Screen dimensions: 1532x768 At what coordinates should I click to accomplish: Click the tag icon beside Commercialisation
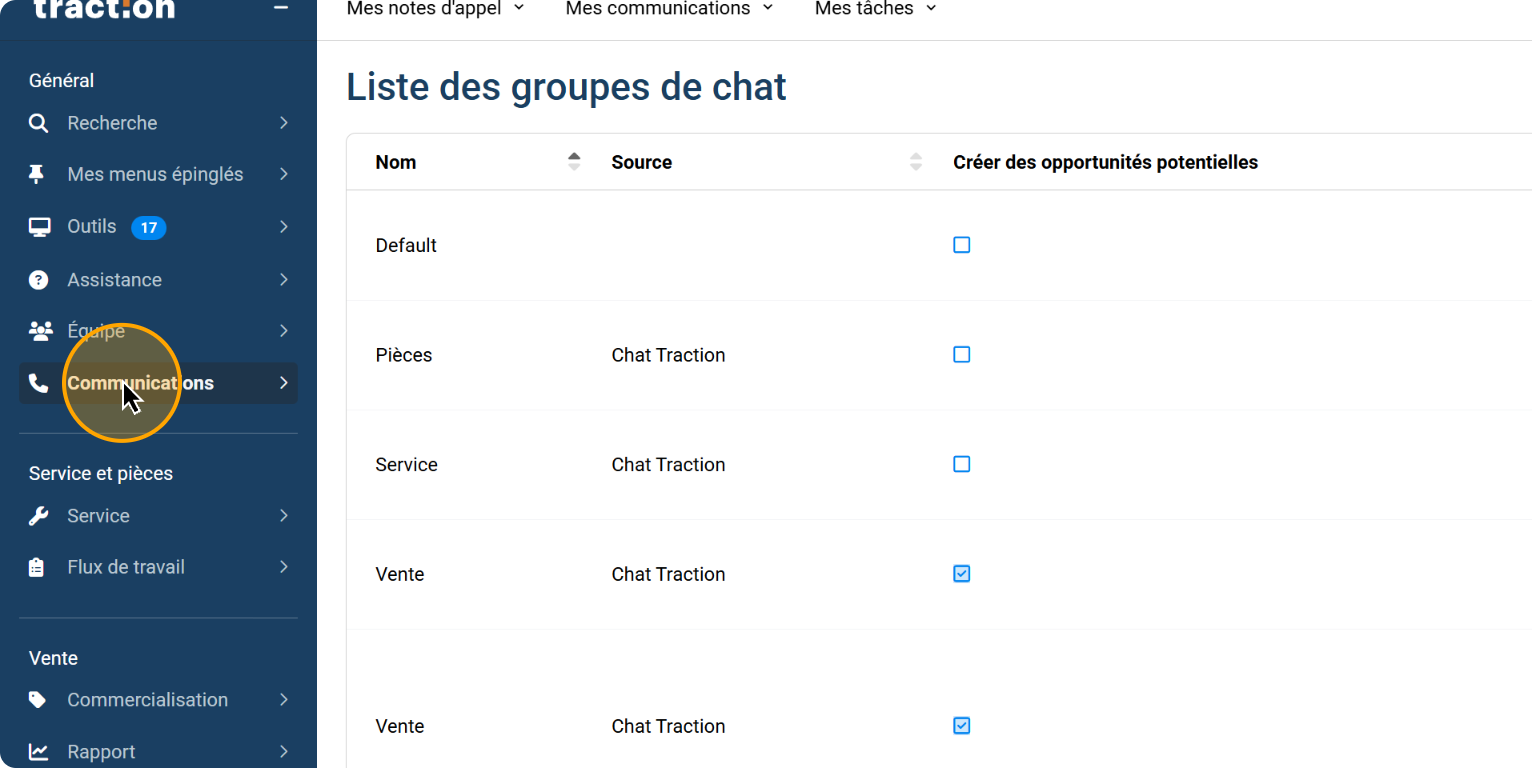tap(38, 700)
